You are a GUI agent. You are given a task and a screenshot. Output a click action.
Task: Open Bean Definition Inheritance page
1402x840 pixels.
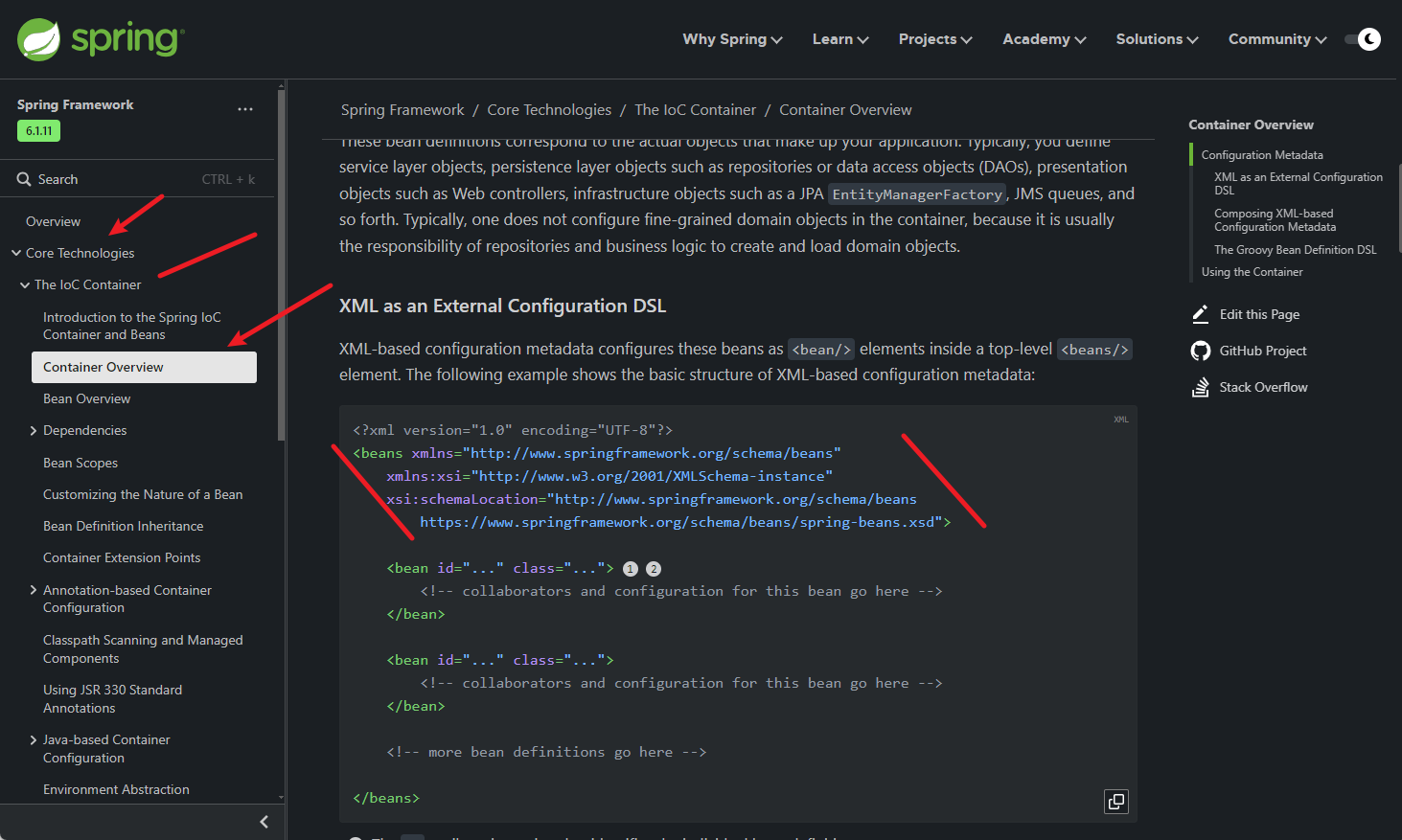pos(123,526)
